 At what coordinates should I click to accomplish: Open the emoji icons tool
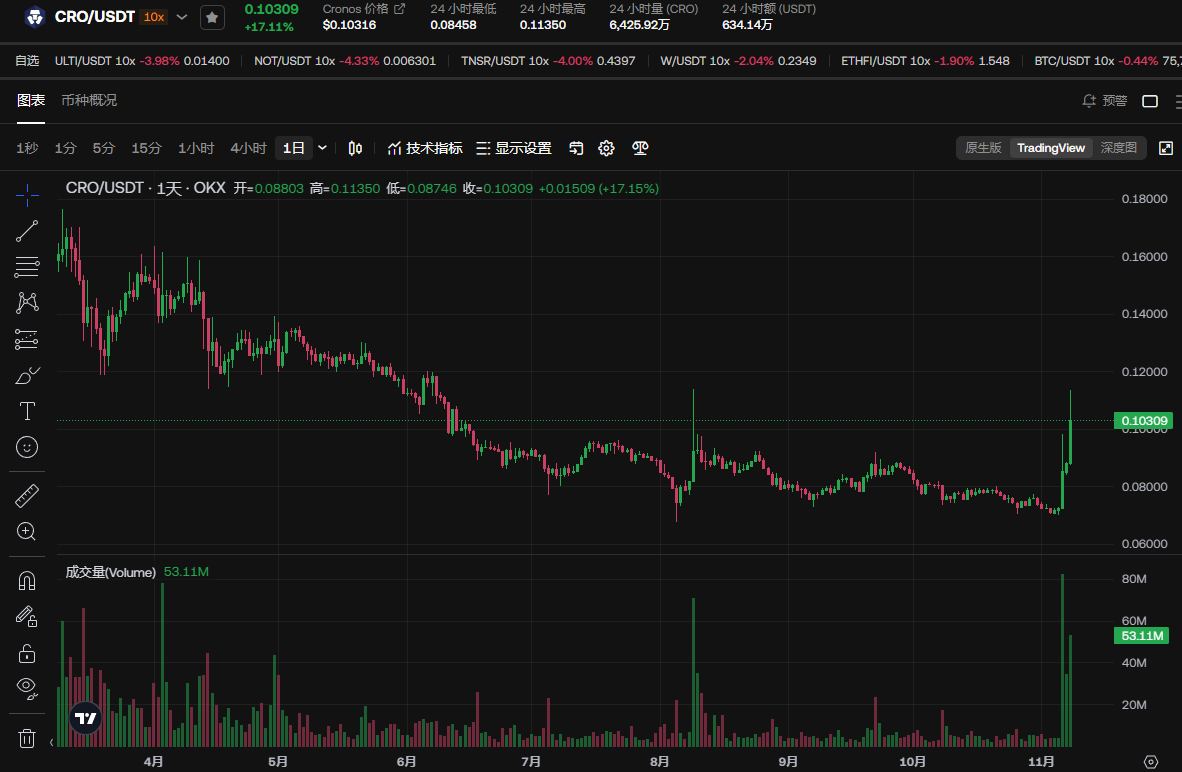pyautogui.click(x=27, y=448)
